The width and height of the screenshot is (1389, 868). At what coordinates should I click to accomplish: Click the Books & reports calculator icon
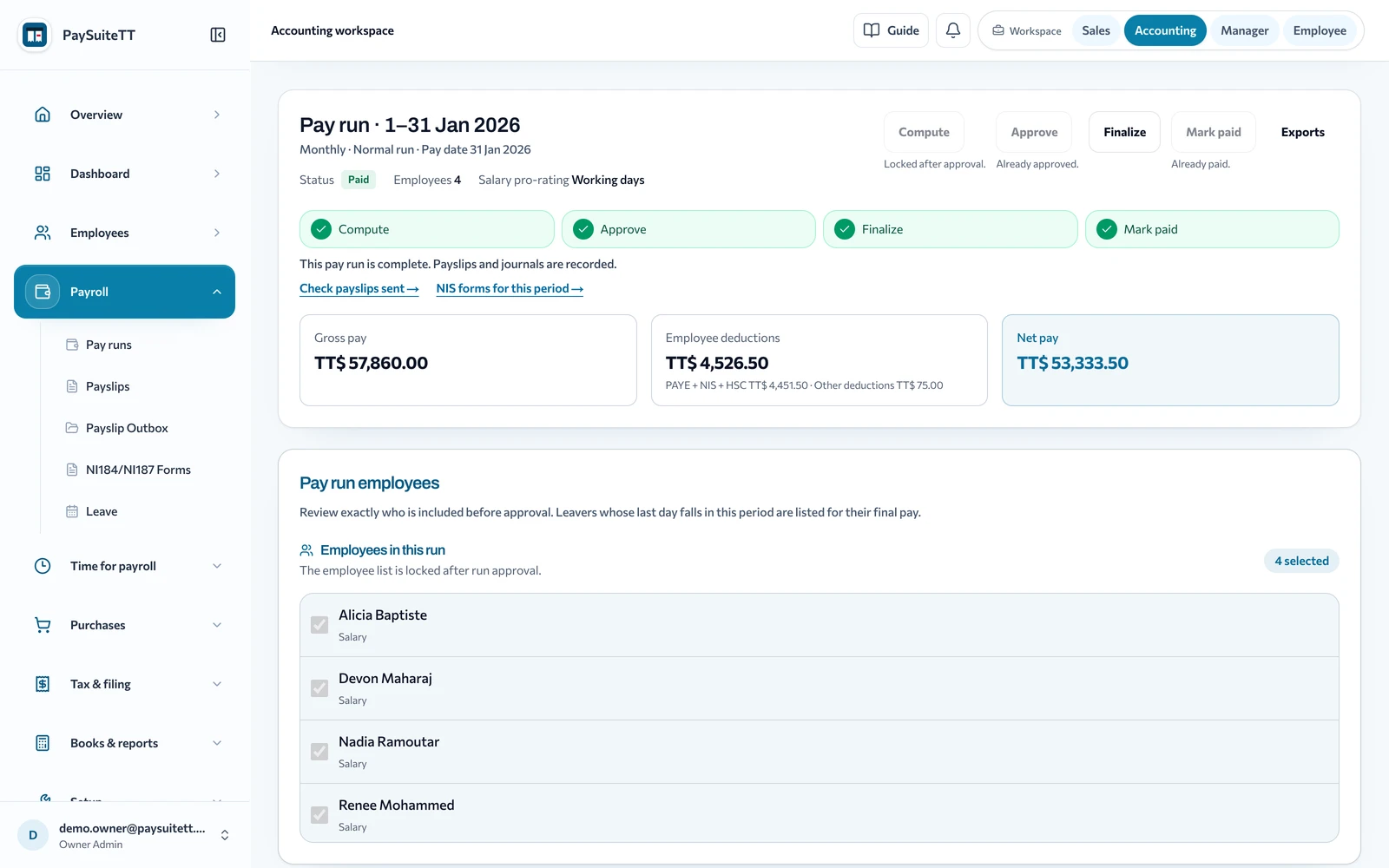click(43, 743)
